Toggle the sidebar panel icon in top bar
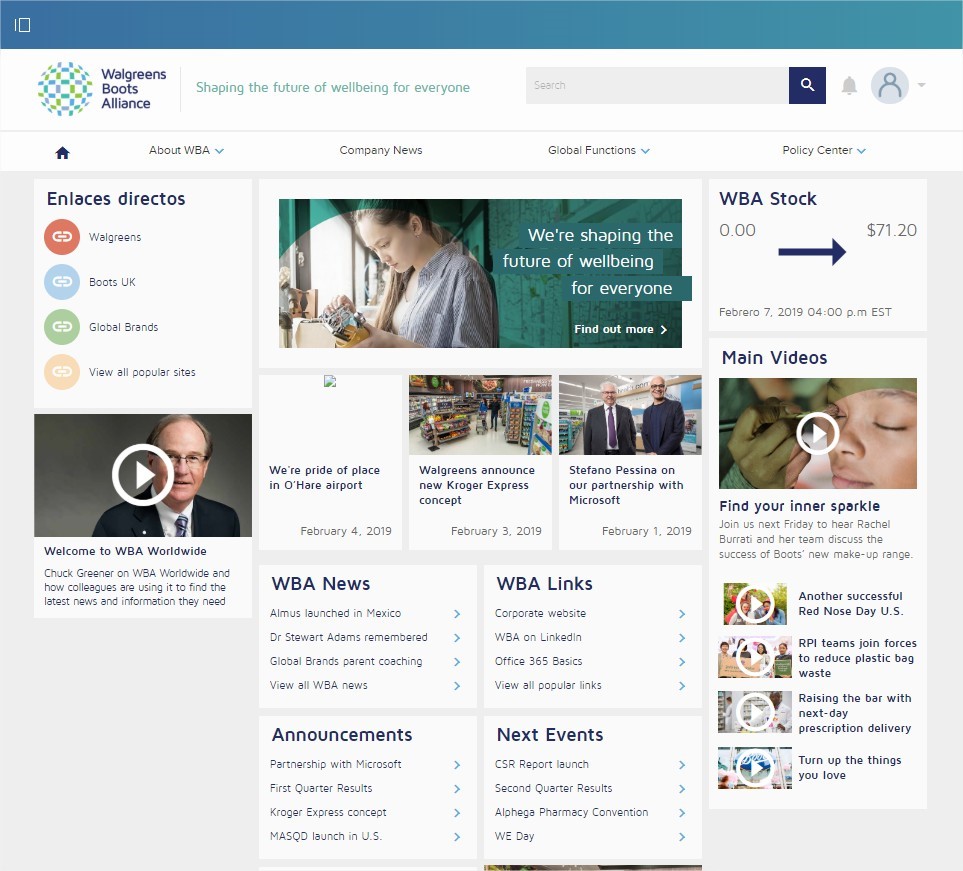This screenshot has height=871, width=963. 22,25
